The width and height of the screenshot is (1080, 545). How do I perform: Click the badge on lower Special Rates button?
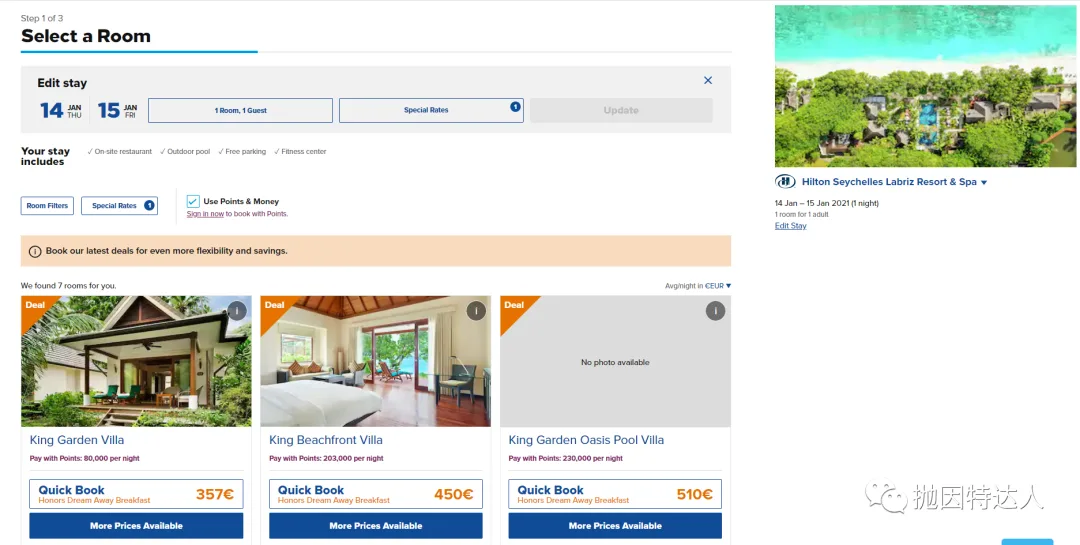149,205
